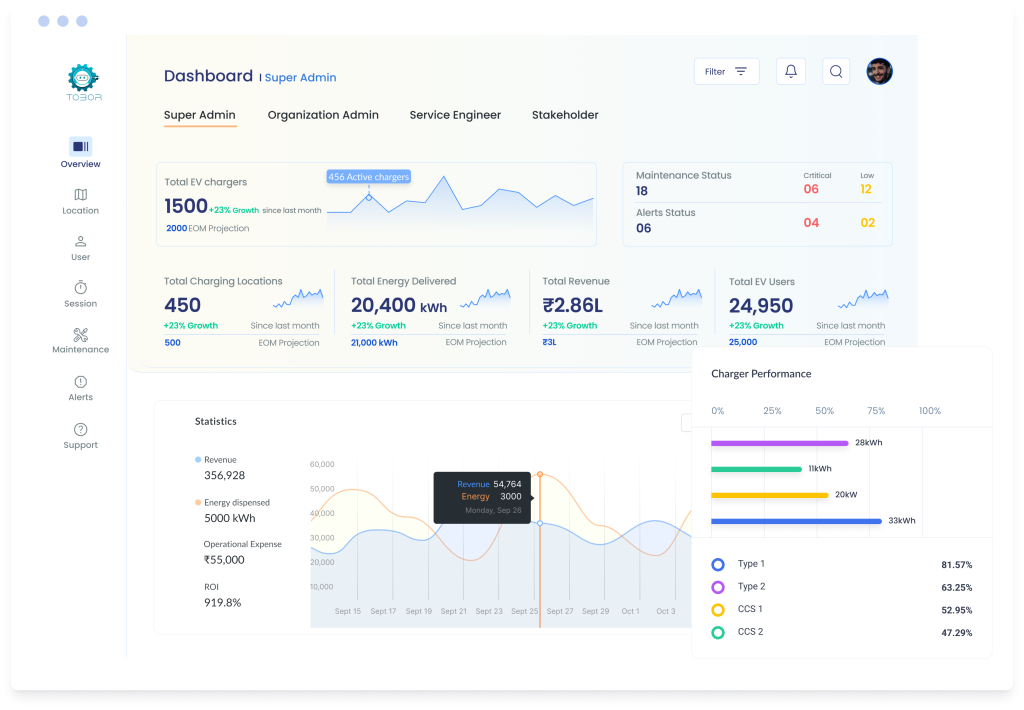This screenshot has width=1024, height=710.
Task: Click Total Revenue value ₹2.86L
Action: (x=573, y=305)
